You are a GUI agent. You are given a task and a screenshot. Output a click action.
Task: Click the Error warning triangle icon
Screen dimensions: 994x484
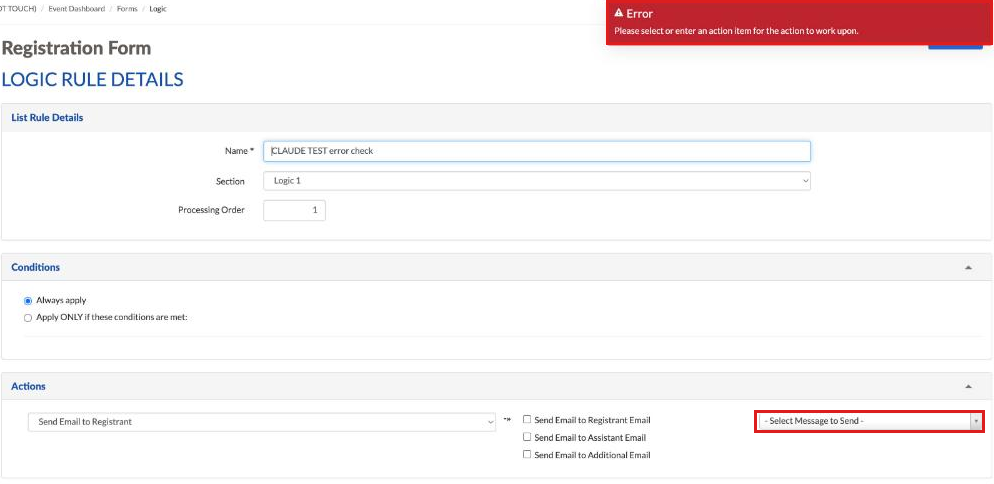[619, 13]
